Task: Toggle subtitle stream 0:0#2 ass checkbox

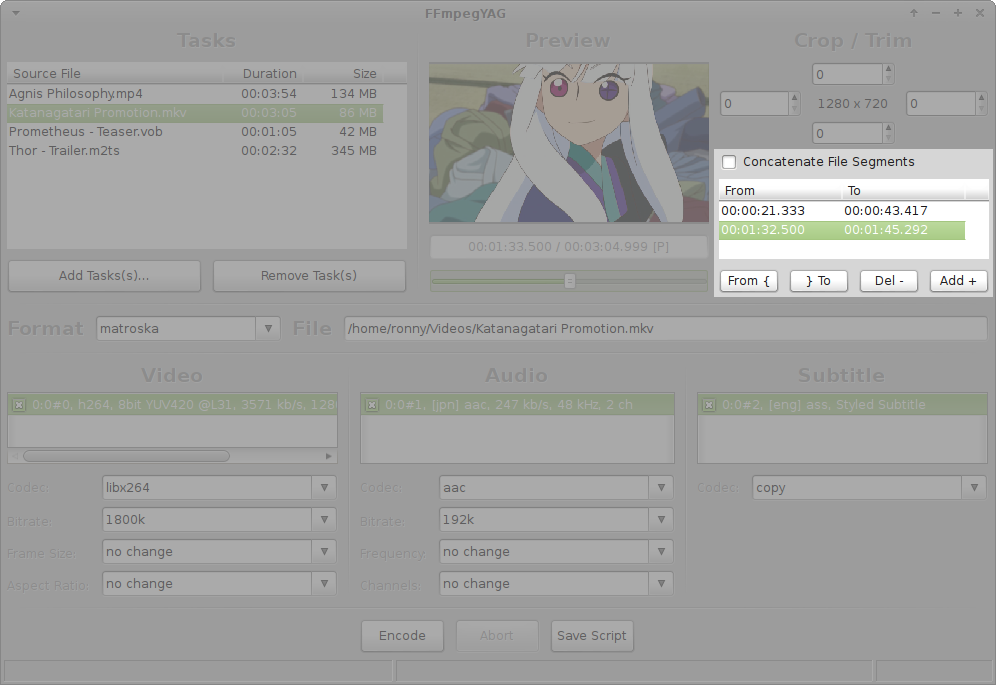Action: coord(709,405)
